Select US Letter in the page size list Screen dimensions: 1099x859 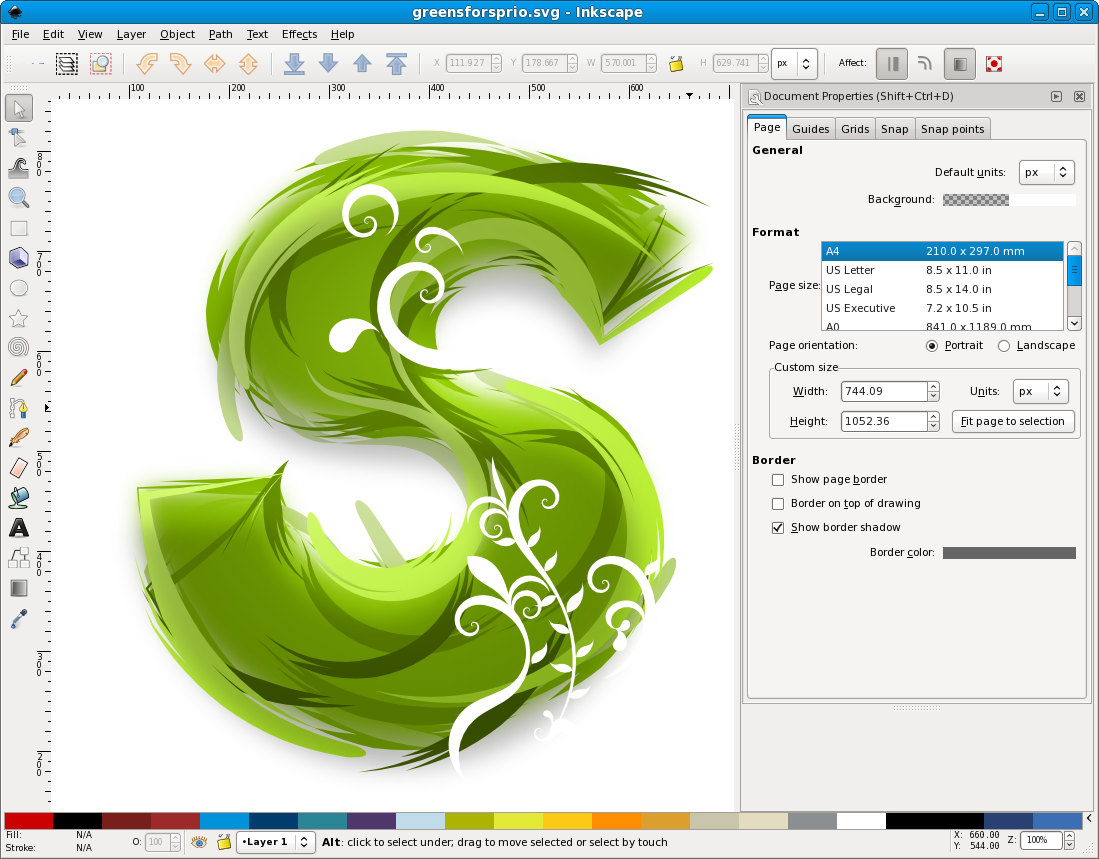tap(900, 270)
